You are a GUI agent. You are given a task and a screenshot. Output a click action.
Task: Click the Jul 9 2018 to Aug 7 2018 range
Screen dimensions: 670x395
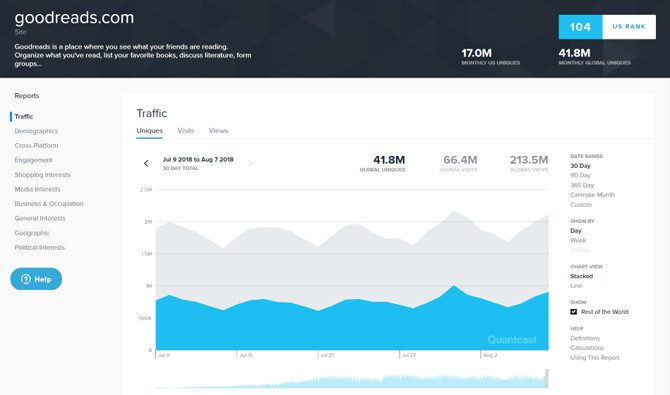click(198, 159)
